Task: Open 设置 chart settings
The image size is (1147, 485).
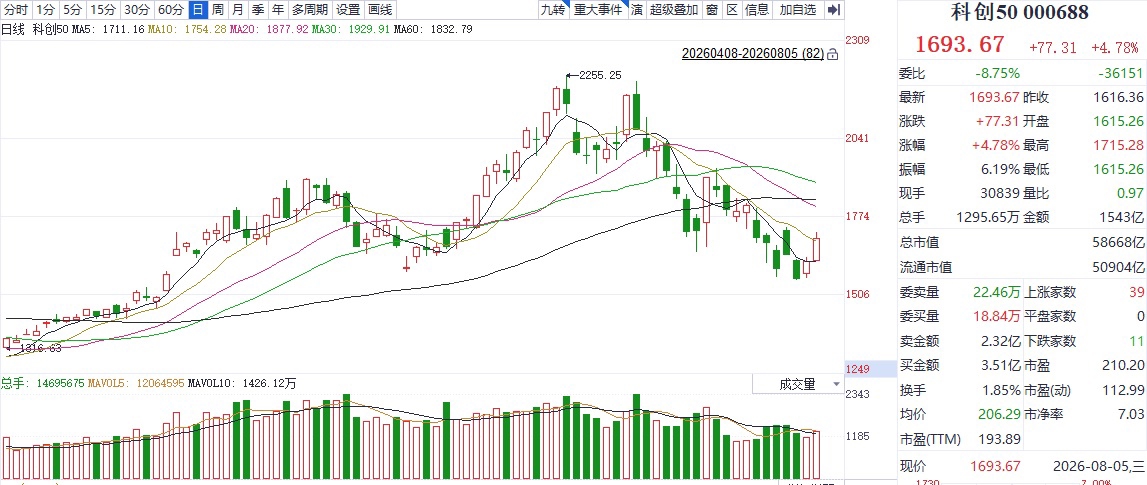Action: point(348,10)
